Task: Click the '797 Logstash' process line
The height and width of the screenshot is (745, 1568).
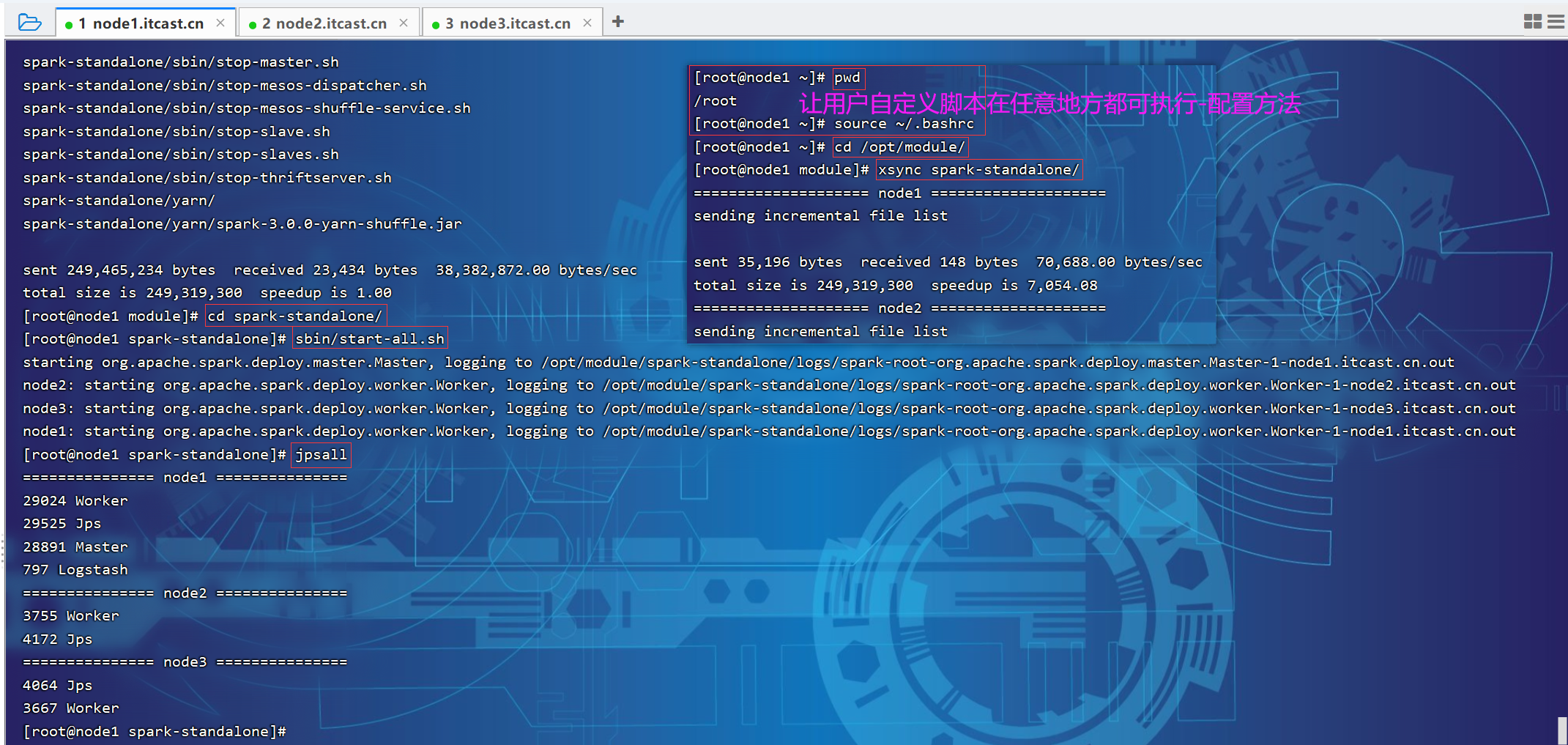Action: tap(75, 570)
